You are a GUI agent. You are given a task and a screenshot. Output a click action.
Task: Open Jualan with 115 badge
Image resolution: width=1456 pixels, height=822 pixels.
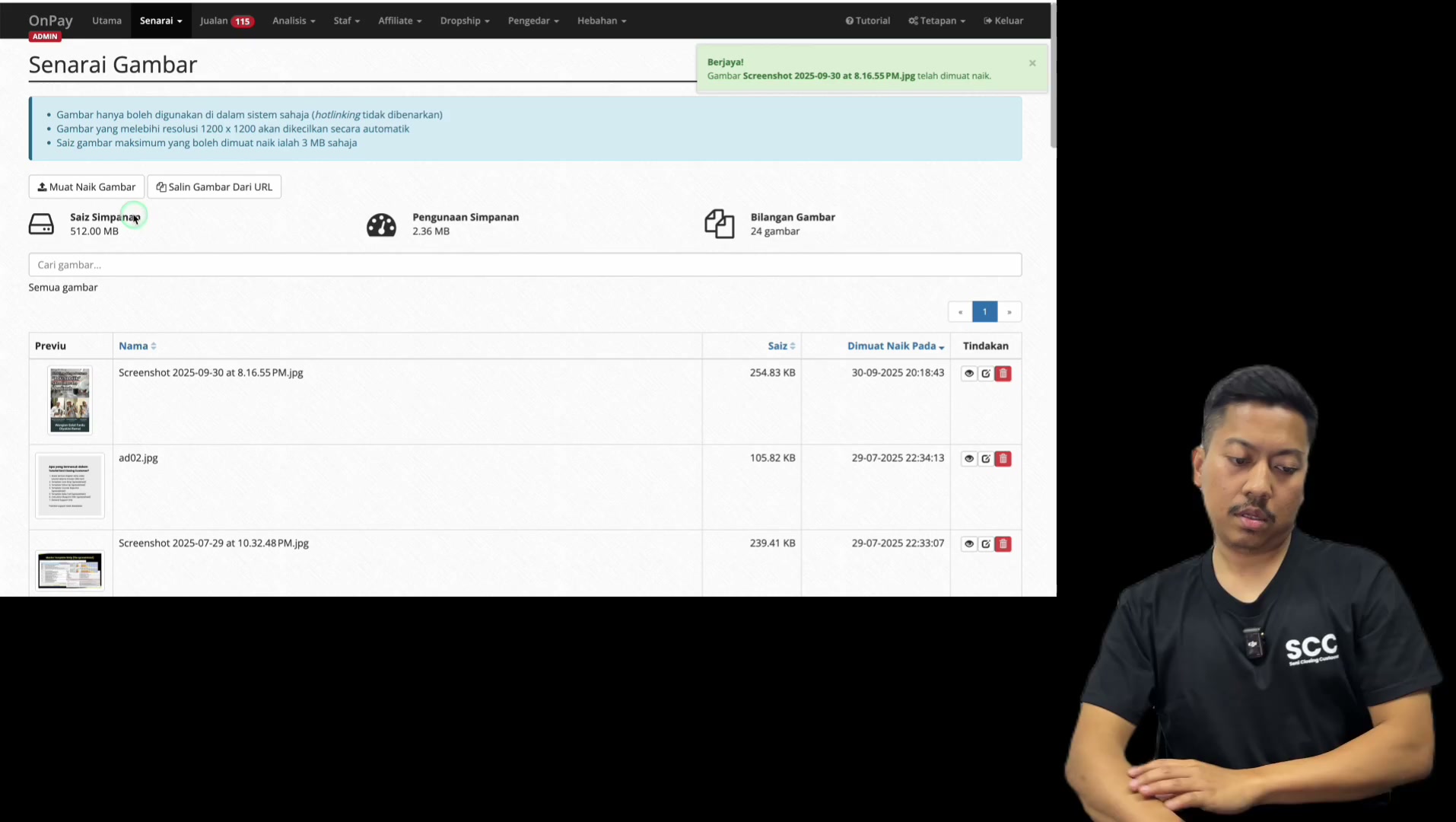coord(227,21)
